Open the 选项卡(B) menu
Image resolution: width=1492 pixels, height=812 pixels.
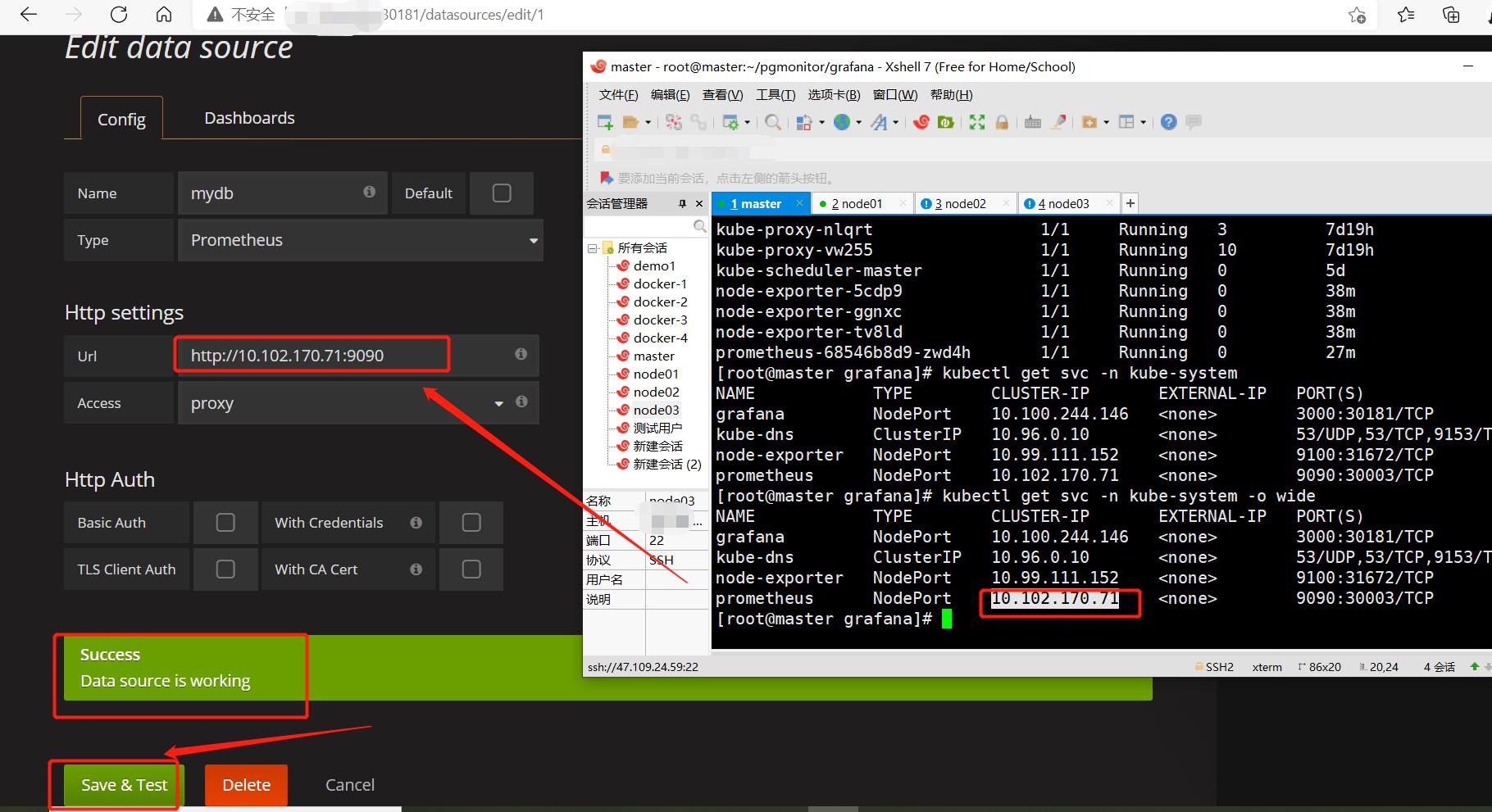(834, 95)
